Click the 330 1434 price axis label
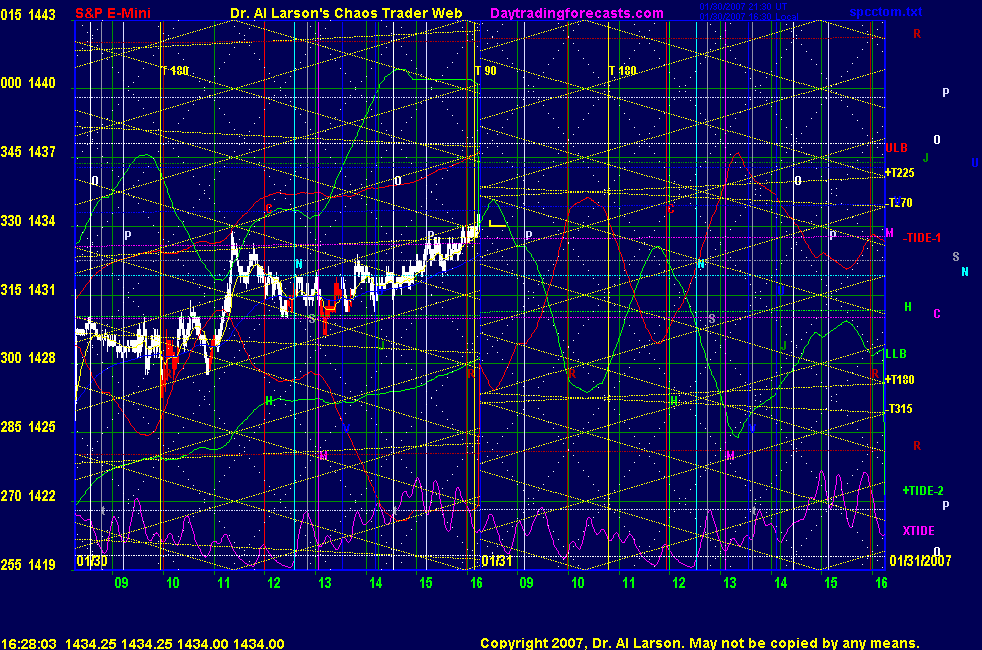 [28, 221]
